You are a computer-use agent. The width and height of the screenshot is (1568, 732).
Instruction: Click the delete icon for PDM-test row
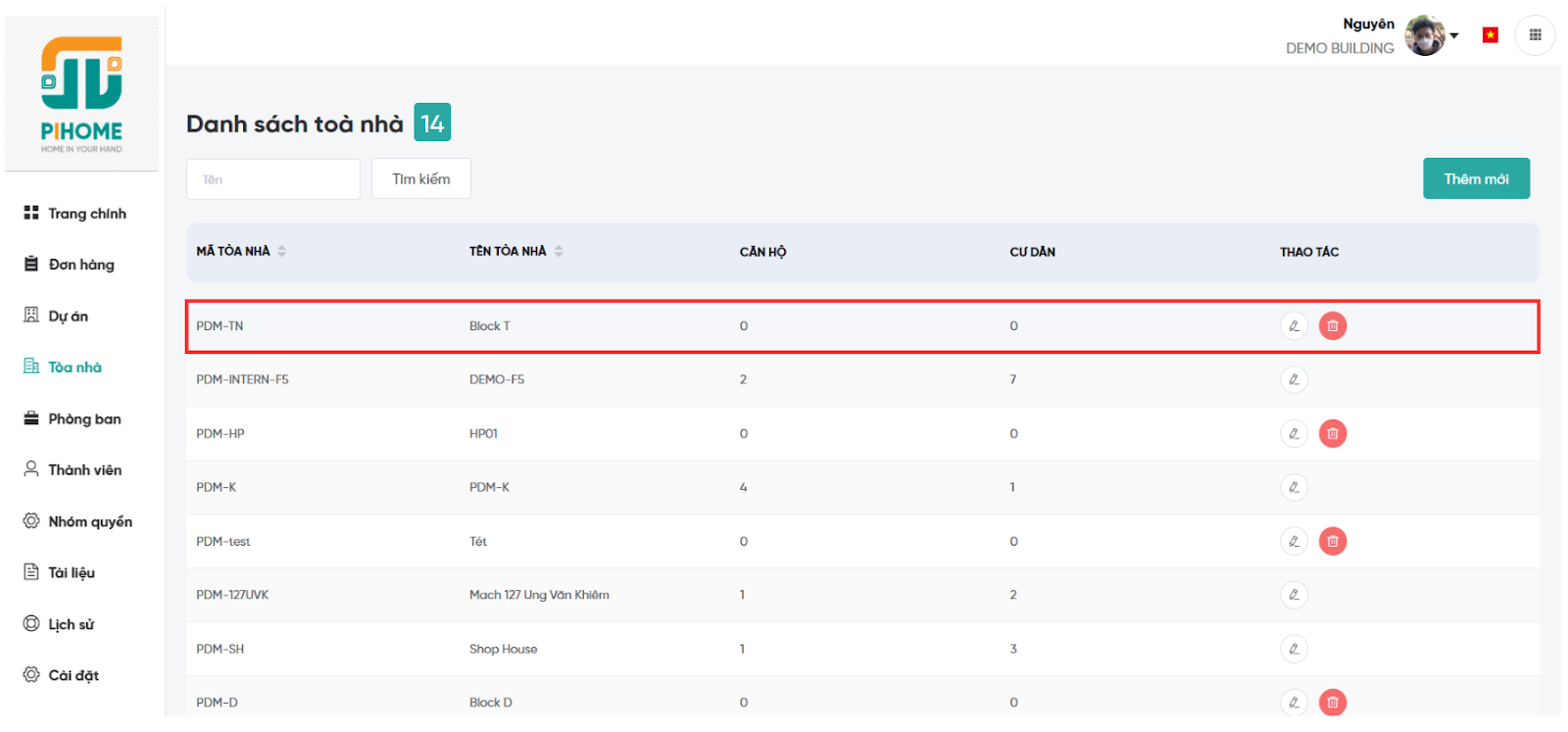tap(1332, 542)
